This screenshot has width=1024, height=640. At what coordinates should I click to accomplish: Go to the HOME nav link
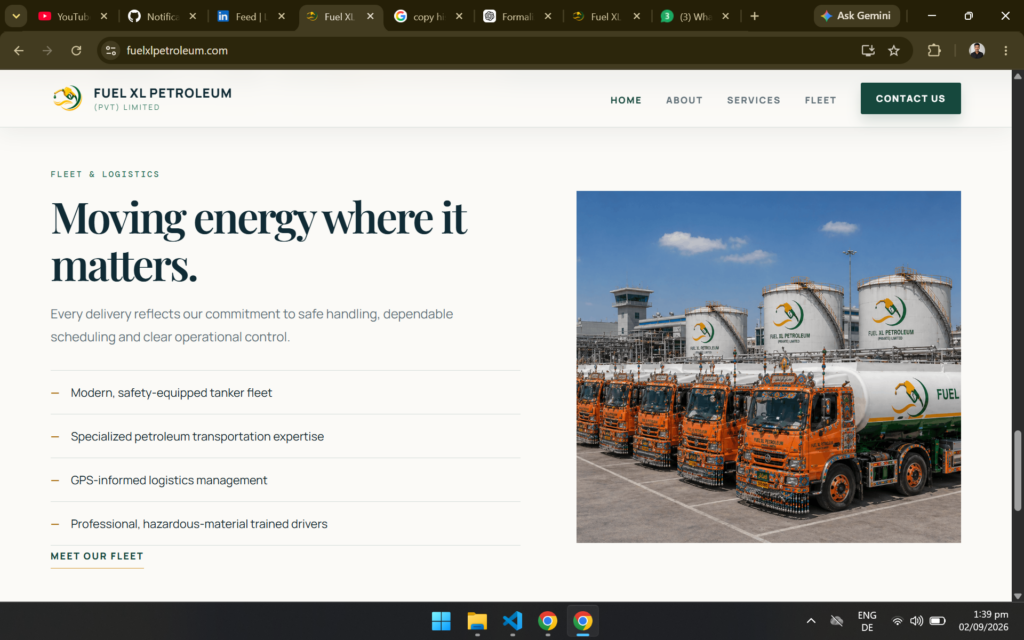tap(626, 100)
